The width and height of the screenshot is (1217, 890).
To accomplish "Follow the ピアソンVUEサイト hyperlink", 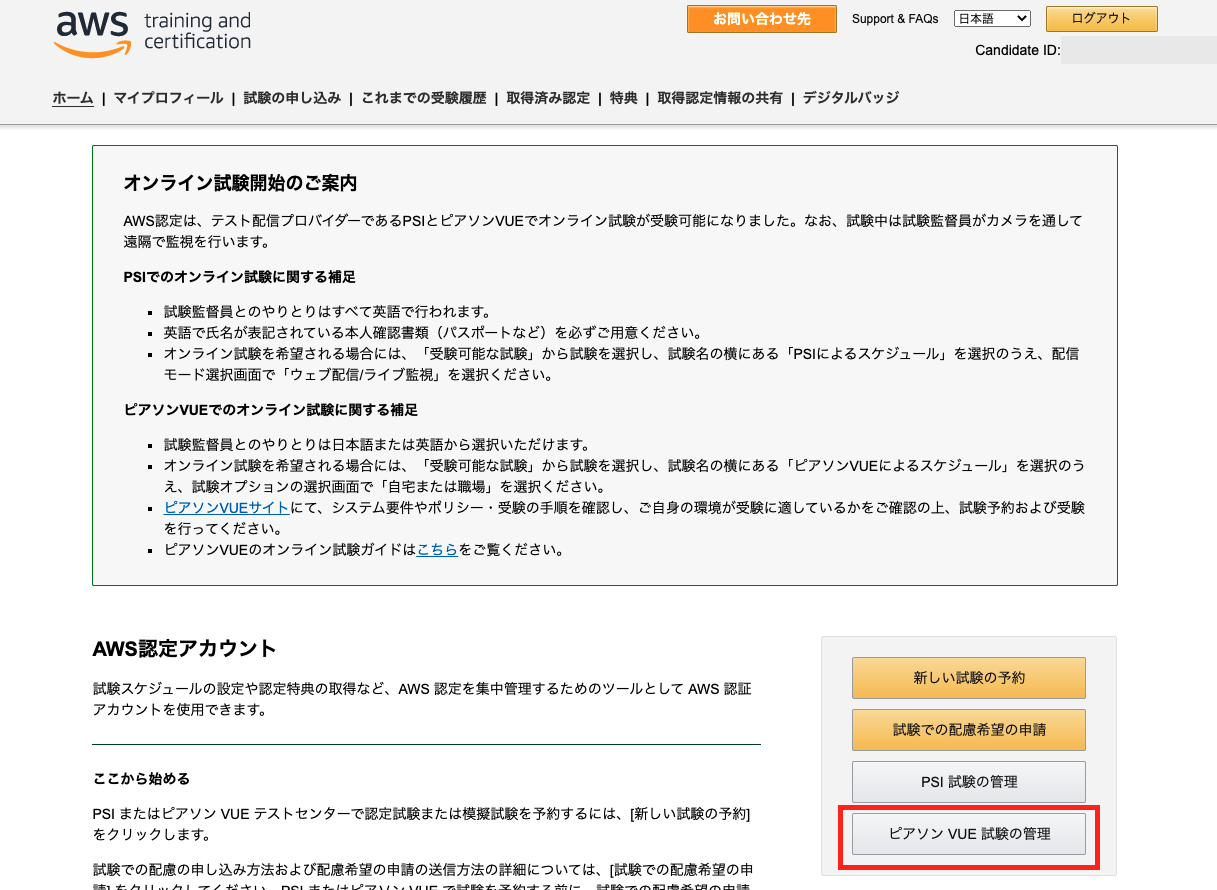I will pos(227,508).
